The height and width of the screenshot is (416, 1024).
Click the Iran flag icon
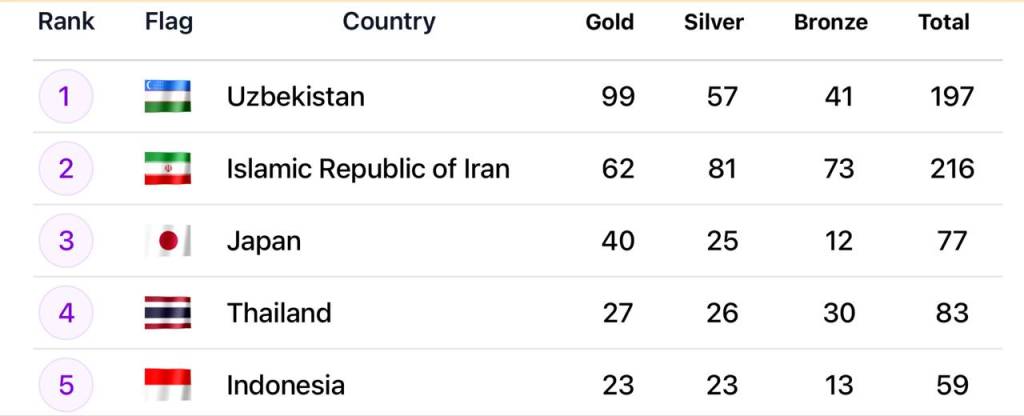coord(167,168)
